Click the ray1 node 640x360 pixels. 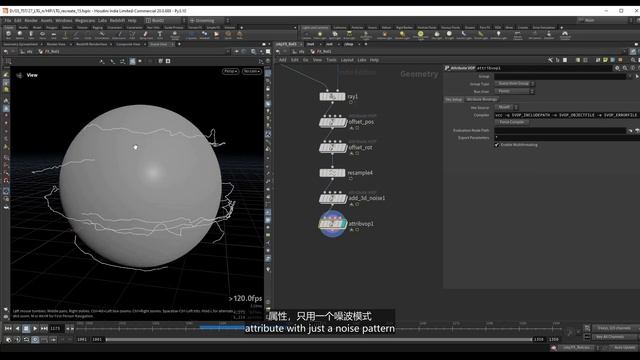point(332,97)
